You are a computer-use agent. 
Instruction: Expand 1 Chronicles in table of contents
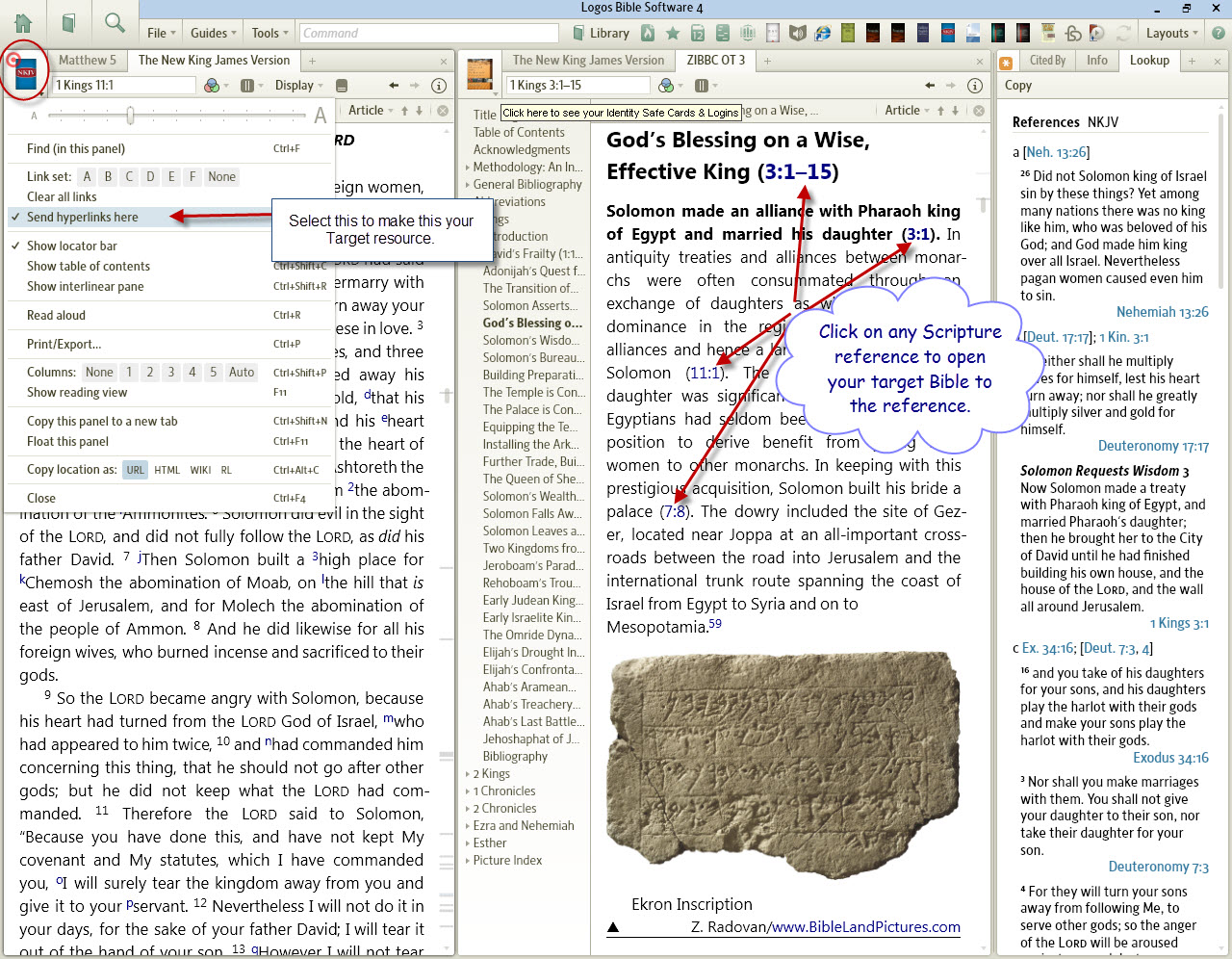(468, 791)
